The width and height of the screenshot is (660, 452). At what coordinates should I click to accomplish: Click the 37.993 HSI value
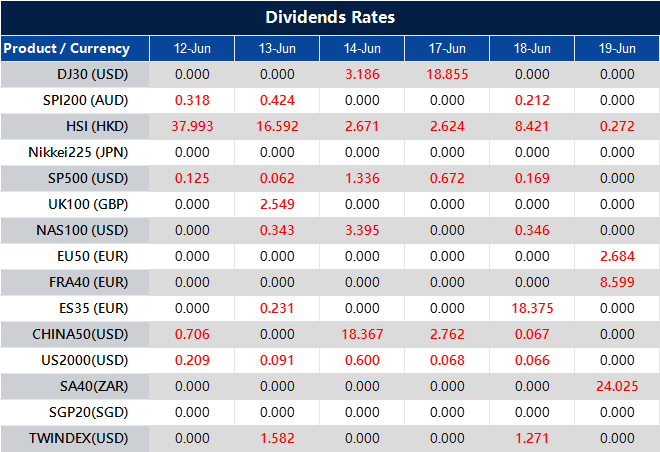[x=192, y=126]
